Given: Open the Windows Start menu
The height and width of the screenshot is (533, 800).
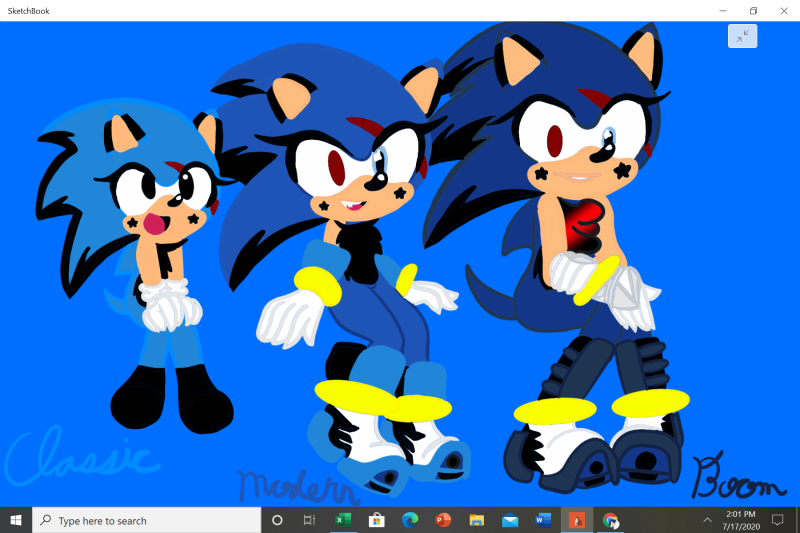Looking at the screenshot, I should click(16, 520).
